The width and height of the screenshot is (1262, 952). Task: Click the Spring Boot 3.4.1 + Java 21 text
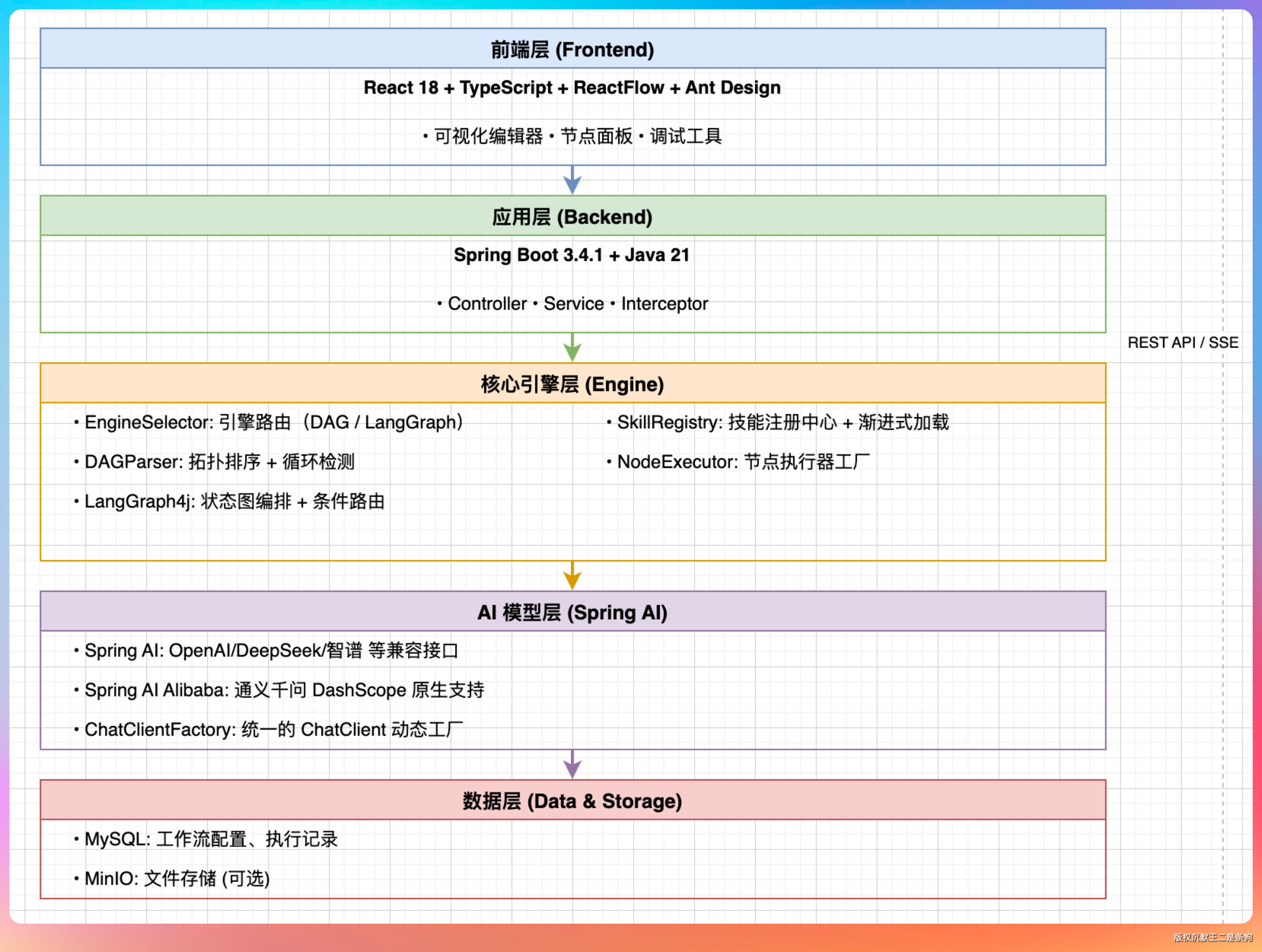point(572,255)
